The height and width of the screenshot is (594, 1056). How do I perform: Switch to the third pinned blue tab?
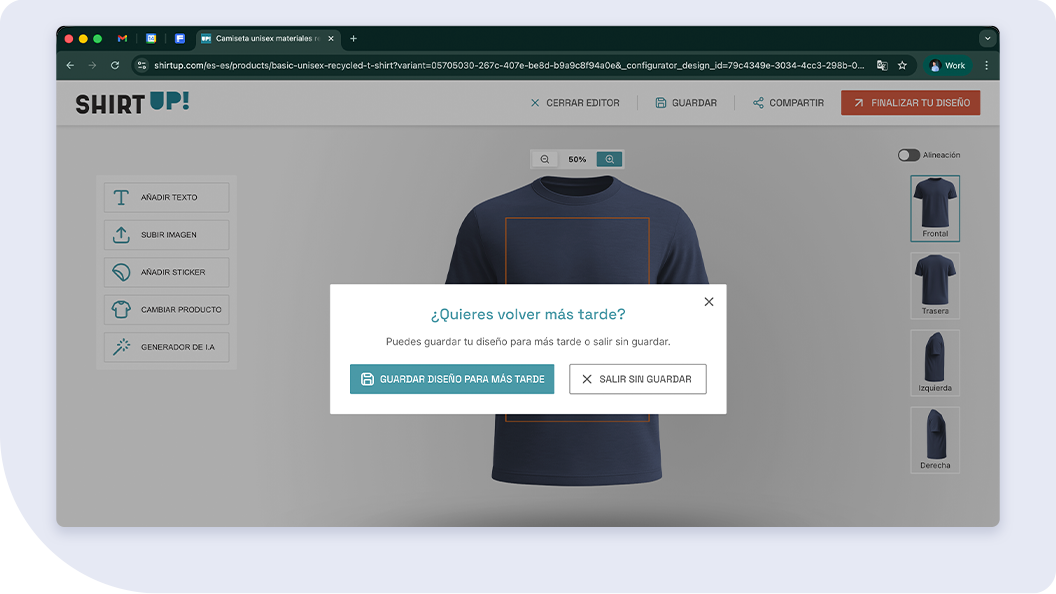coord(180,38)
